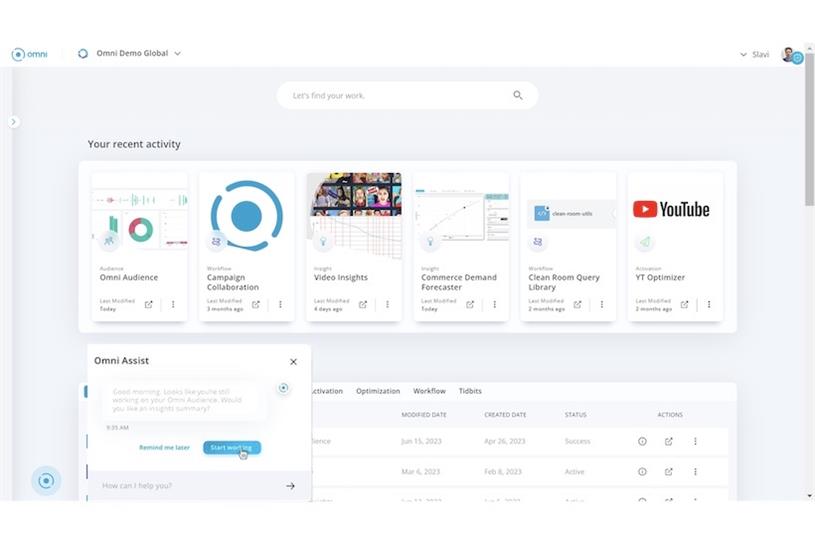Click the Remind me later link
Viewport: 815px width, 544px height.
coord(164,447)
